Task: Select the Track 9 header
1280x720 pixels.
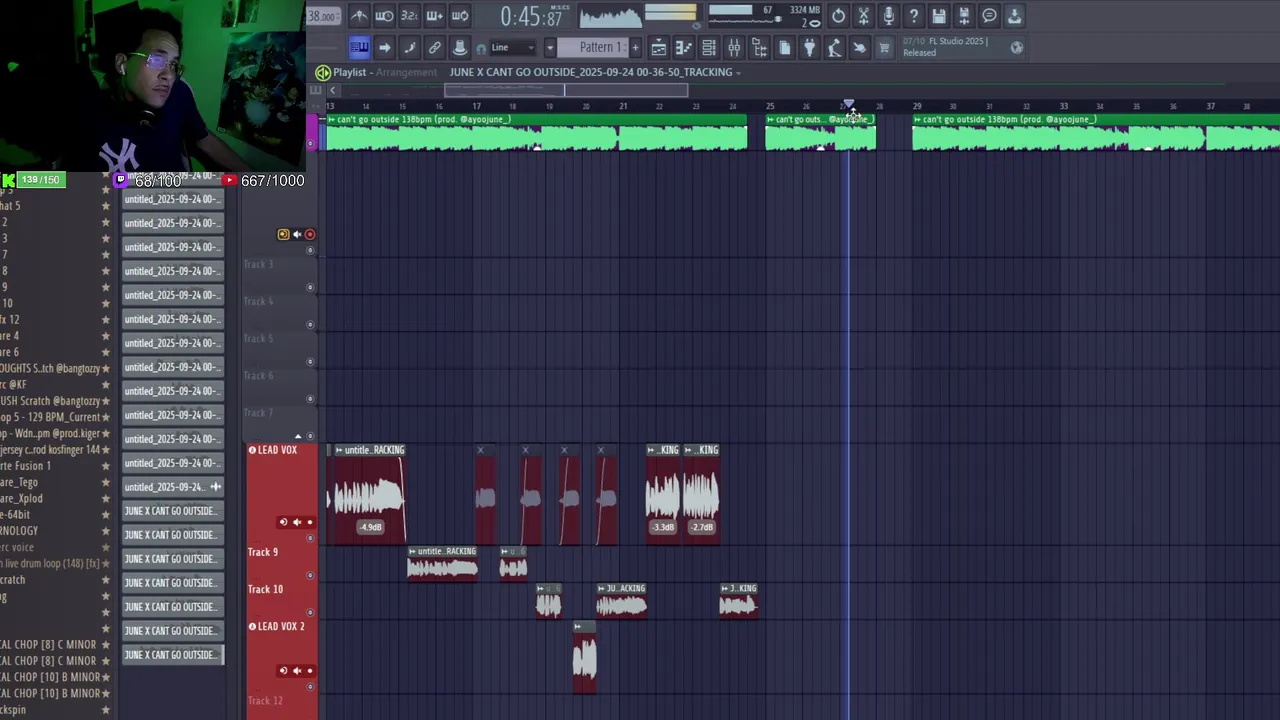Action: (282, 563)
